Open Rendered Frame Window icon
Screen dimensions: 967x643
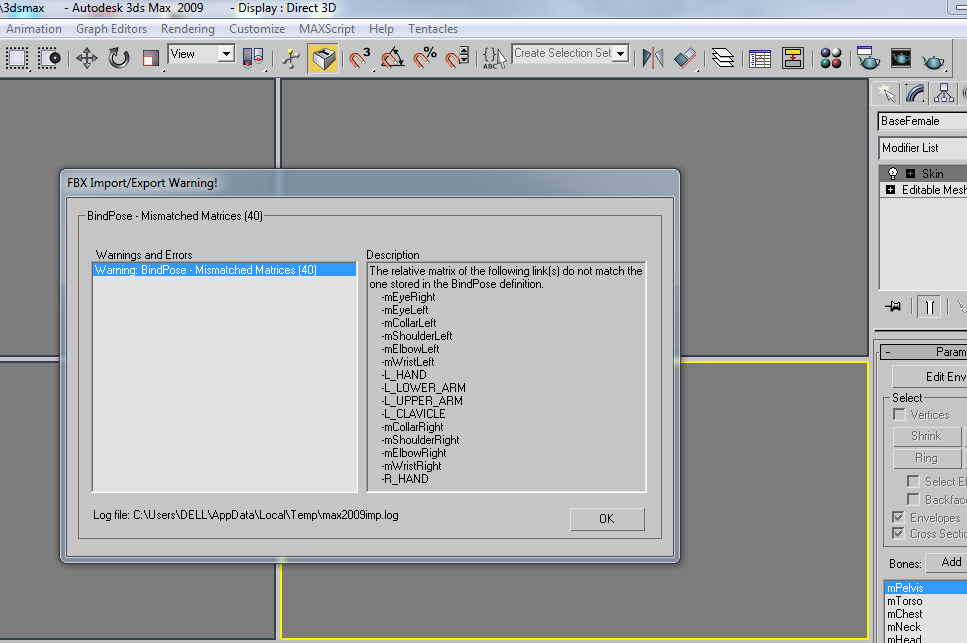pyautogui.click(x=901, y=59)
